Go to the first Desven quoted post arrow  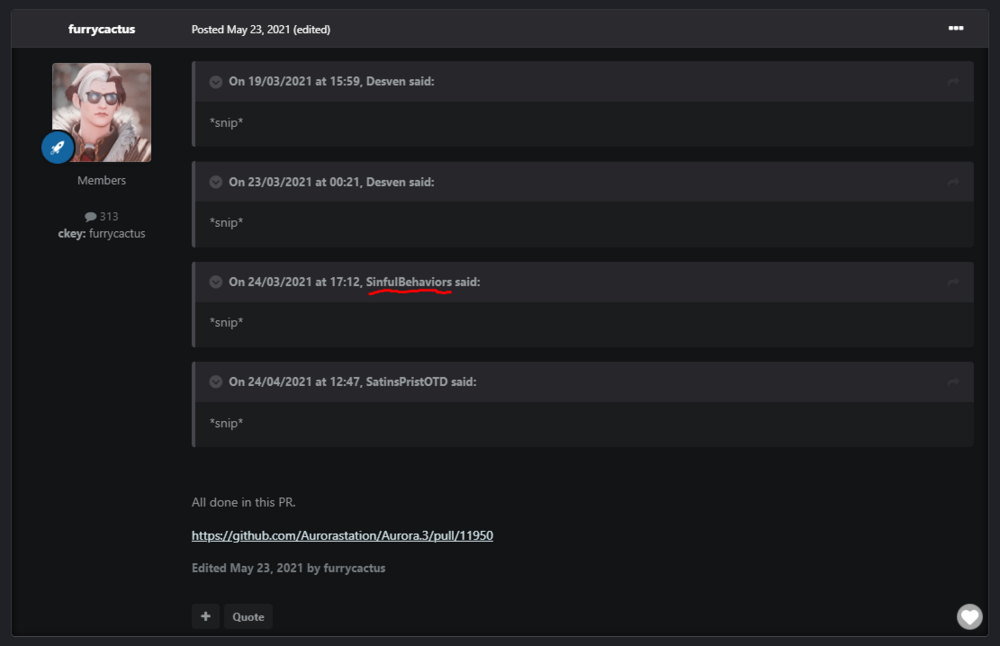click(953, 82)
